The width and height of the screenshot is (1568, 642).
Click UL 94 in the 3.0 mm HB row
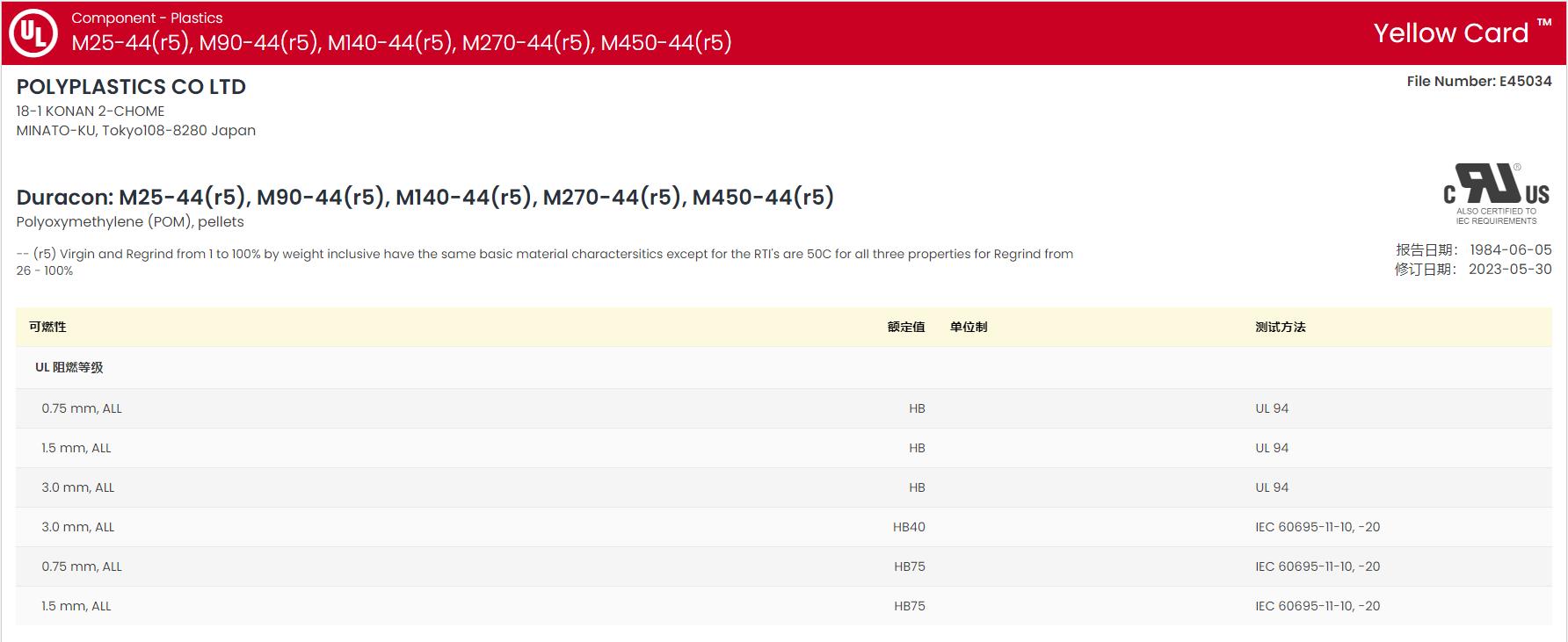pos(1272,487)
